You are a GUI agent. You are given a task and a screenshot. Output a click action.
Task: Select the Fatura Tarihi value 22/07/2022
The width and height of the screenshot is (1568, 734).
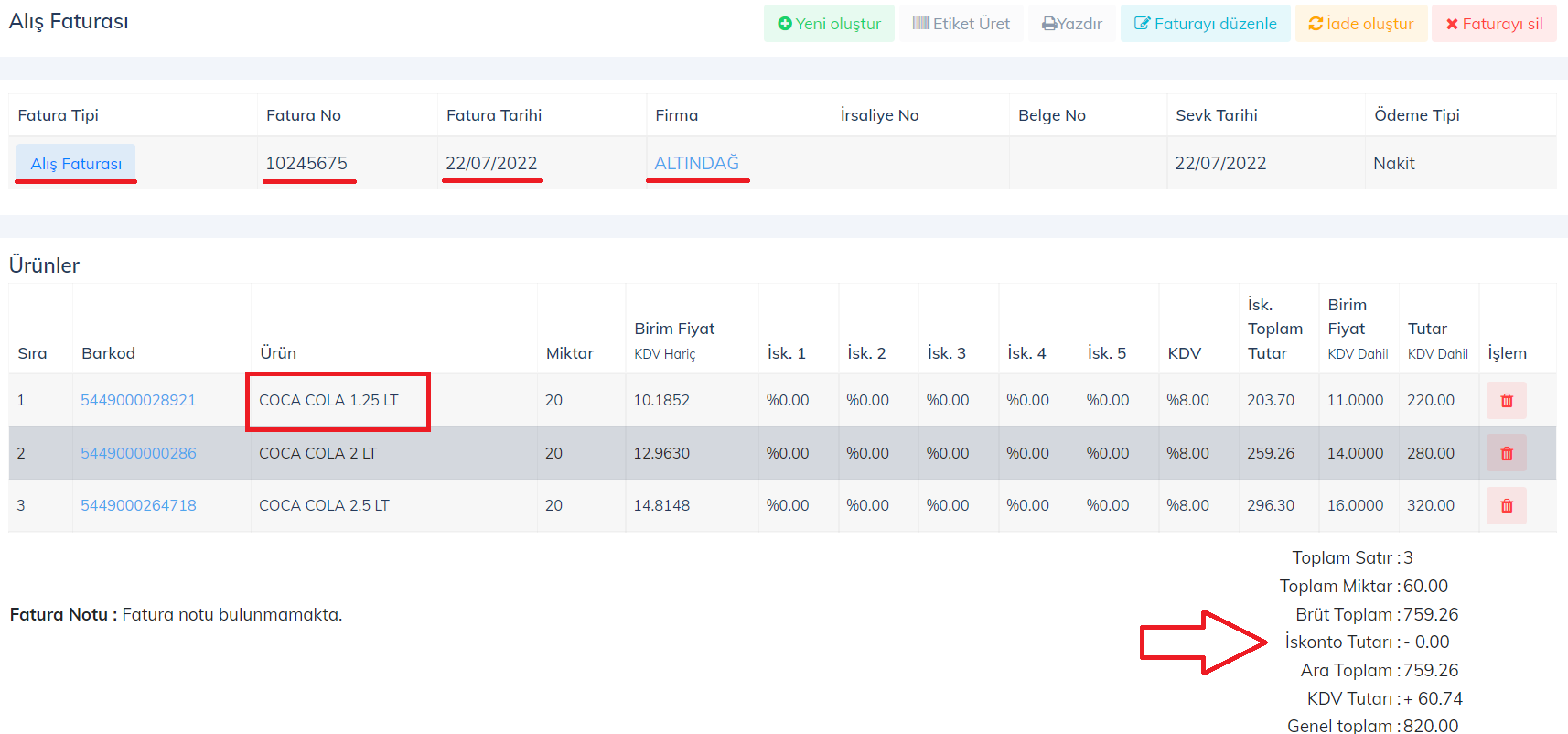click(491, 163)
